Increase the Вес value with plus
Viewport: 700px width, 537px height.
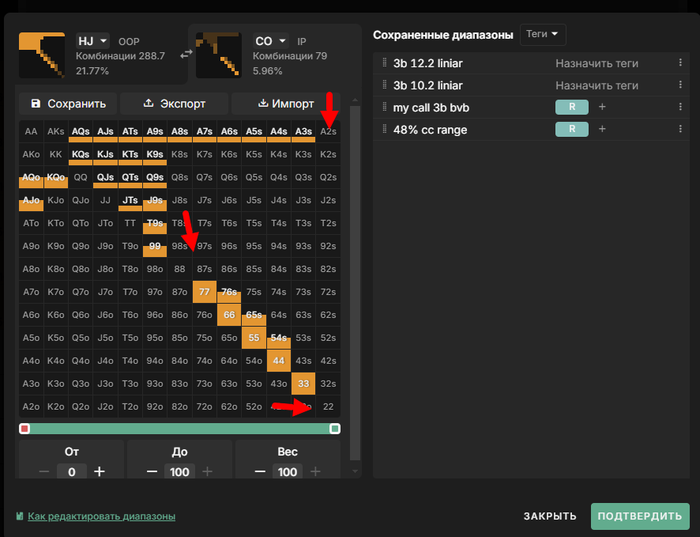pyautogui.click(x=315, y=472)
